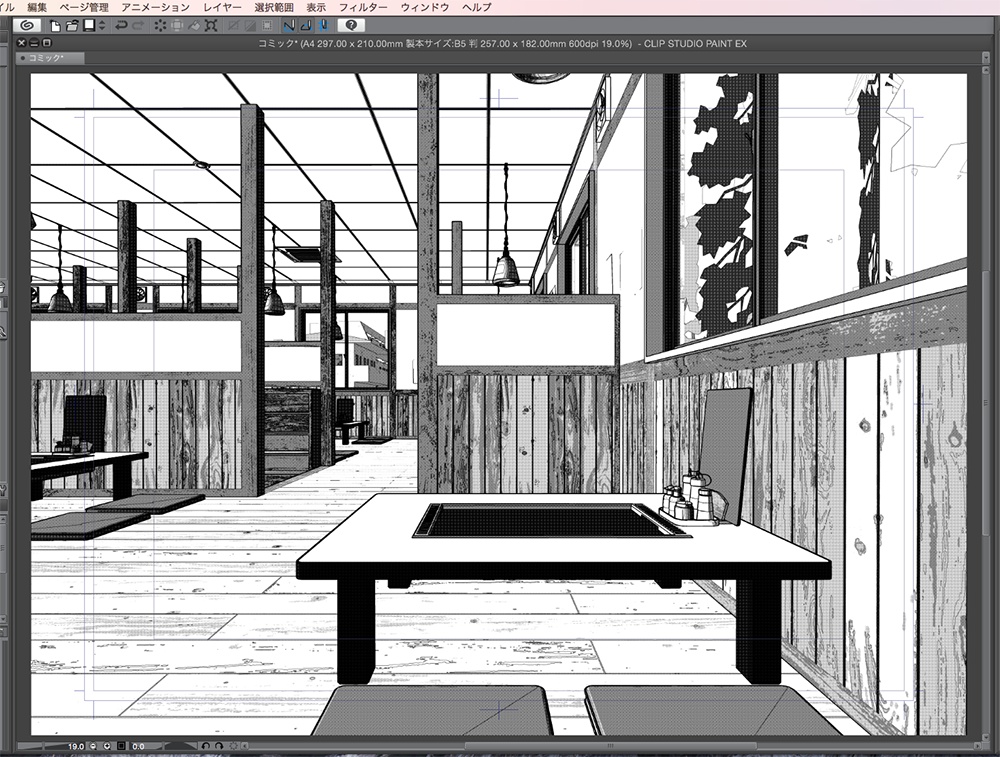Click the Open file folder icon
1000x757 pixels.
point(72,26)
